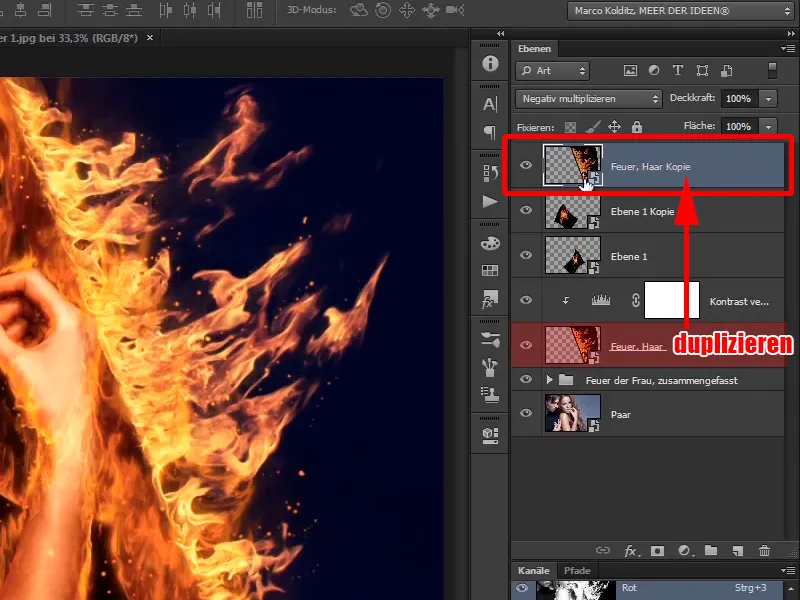Click the Deckkraft 100% field
Viewport: 800px width, 600px height.
(x=739, y=99)
